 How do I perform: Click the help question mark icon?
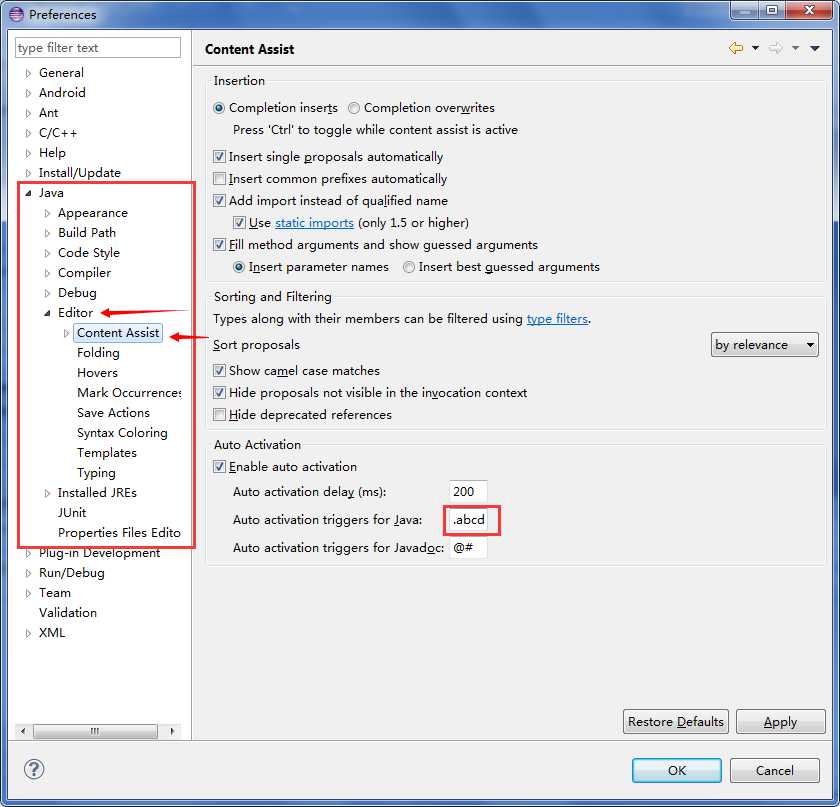pyautogui.click(x=34, y=769)
